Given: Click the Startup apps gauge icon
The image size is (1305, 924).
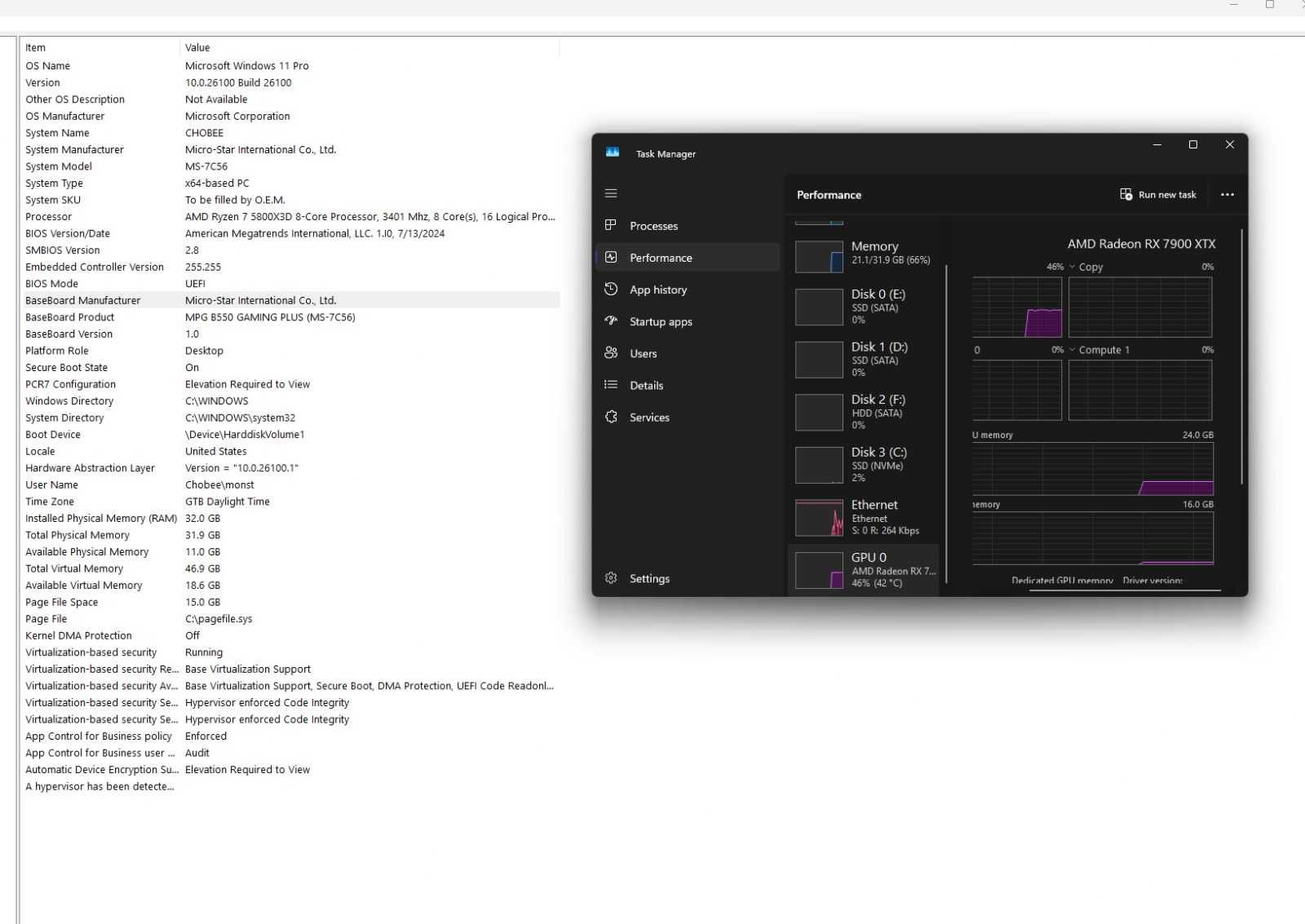Looking at the screenshot, I should 611,321.
